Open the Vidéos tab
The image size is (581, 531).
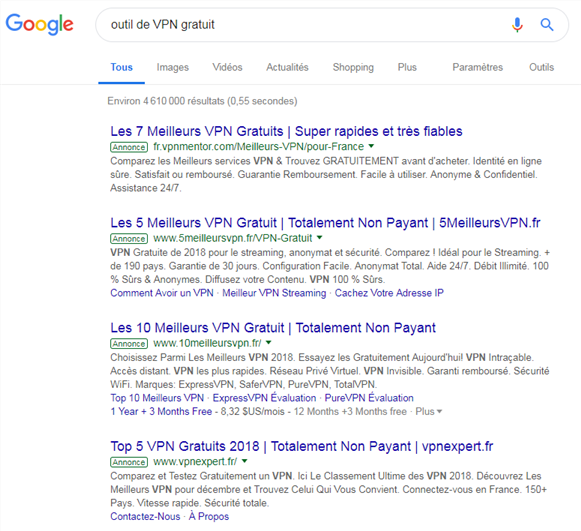point(228,67)
